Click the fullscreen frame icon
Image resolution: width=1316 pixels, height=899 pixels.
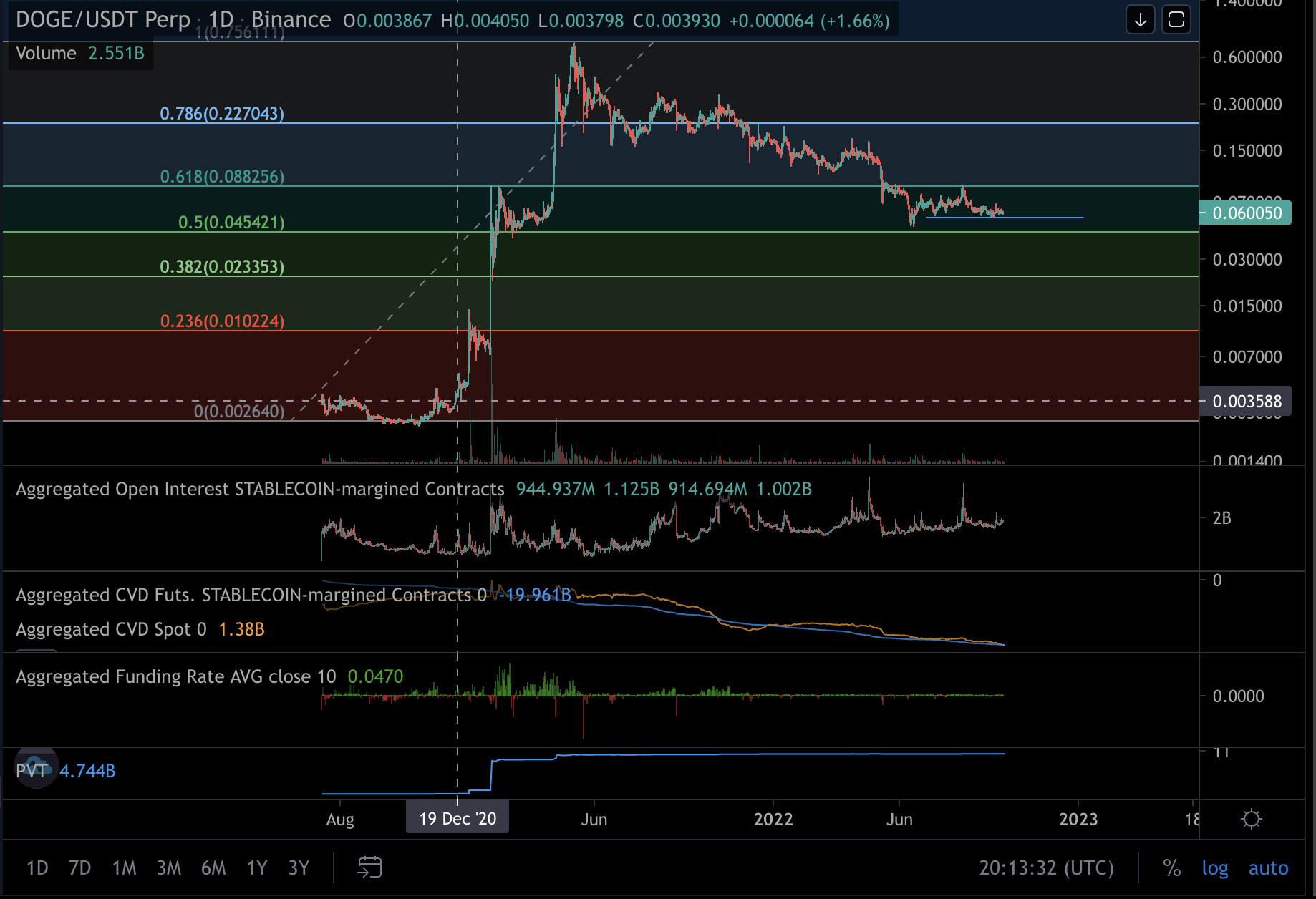1176,20
